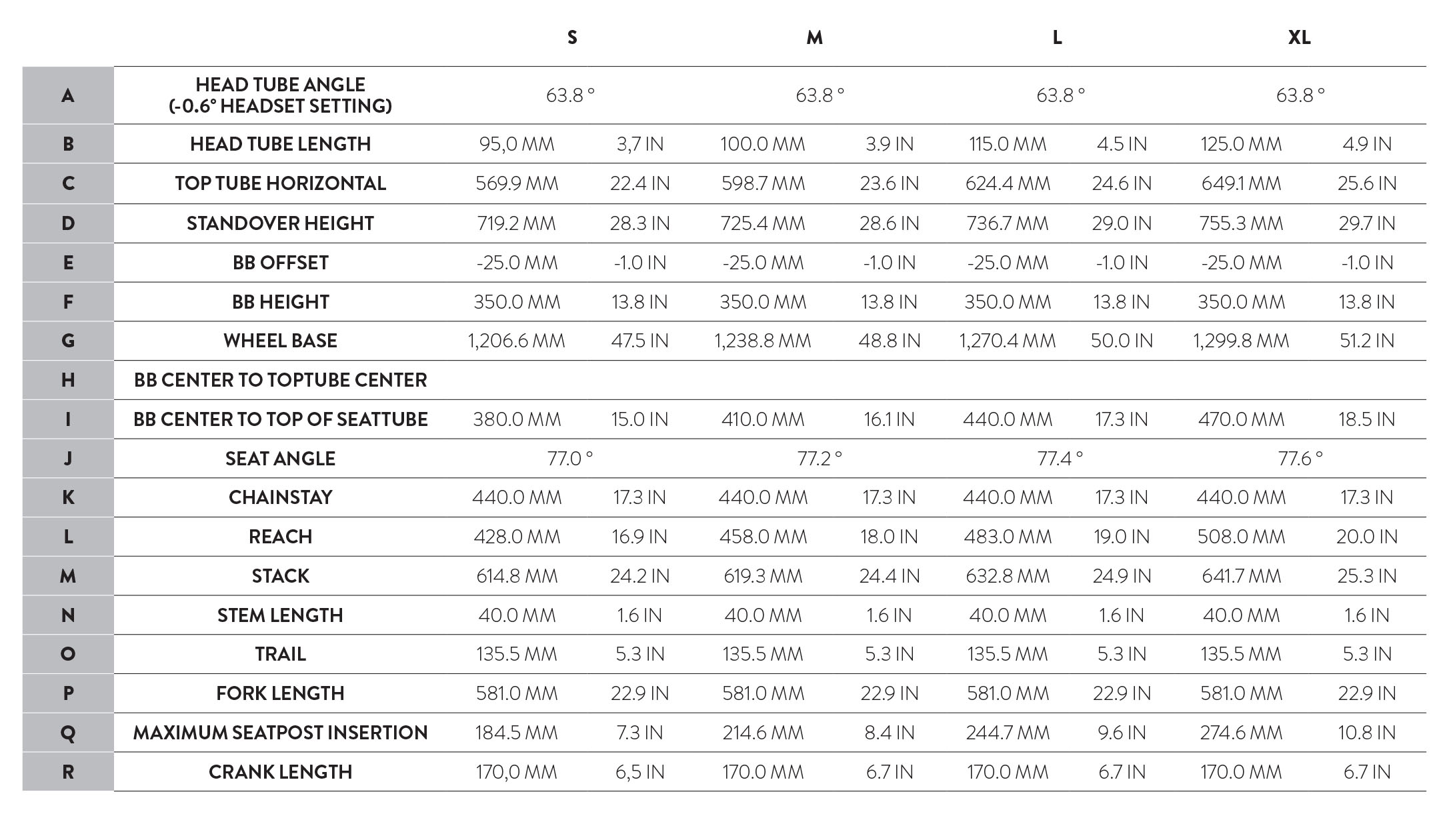Click the WHEEL BASE row label
1441x840 pixels.
(280, 341)
